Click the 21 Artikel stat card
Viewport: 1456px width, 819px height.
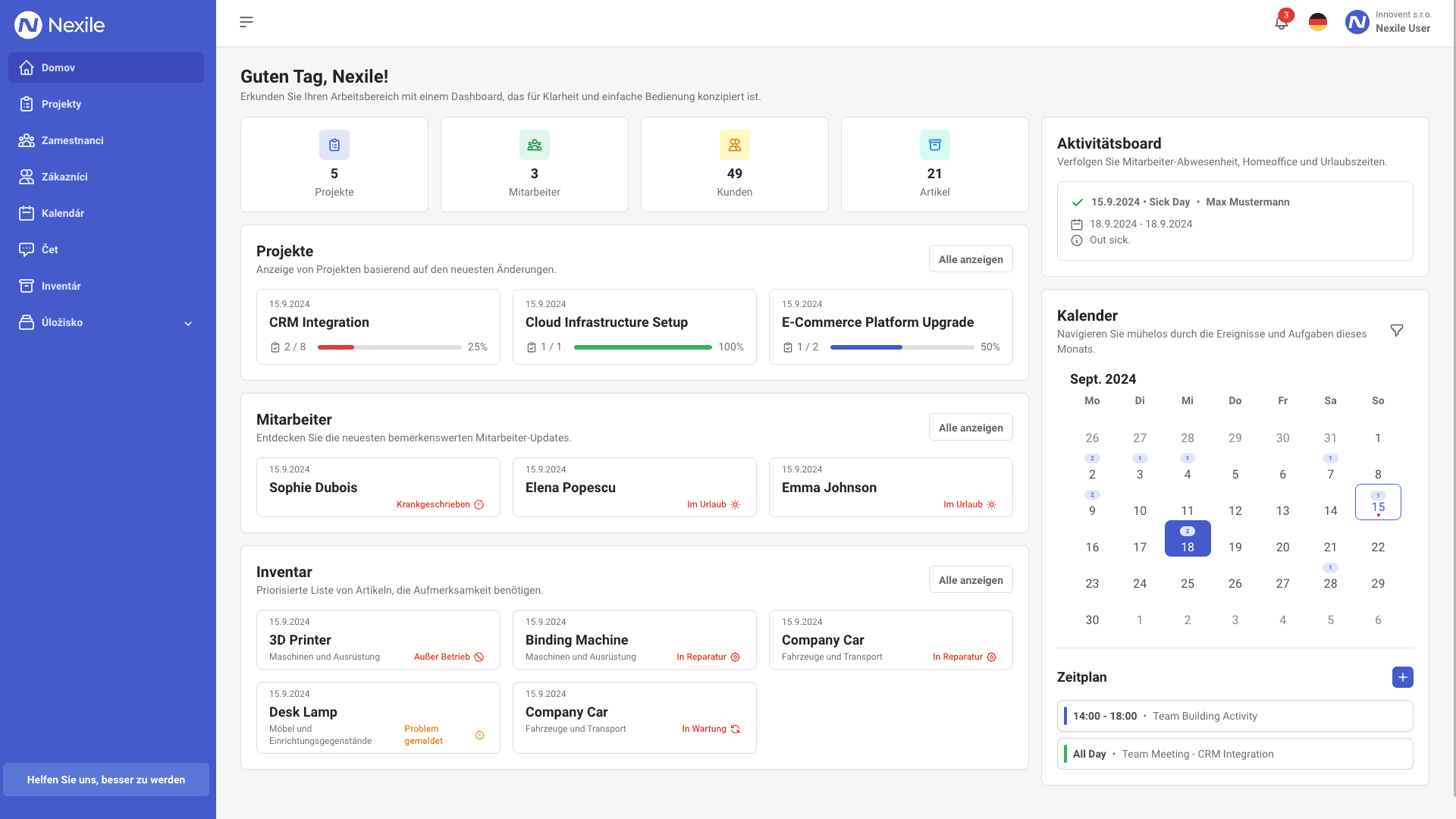tap(935, 165)
